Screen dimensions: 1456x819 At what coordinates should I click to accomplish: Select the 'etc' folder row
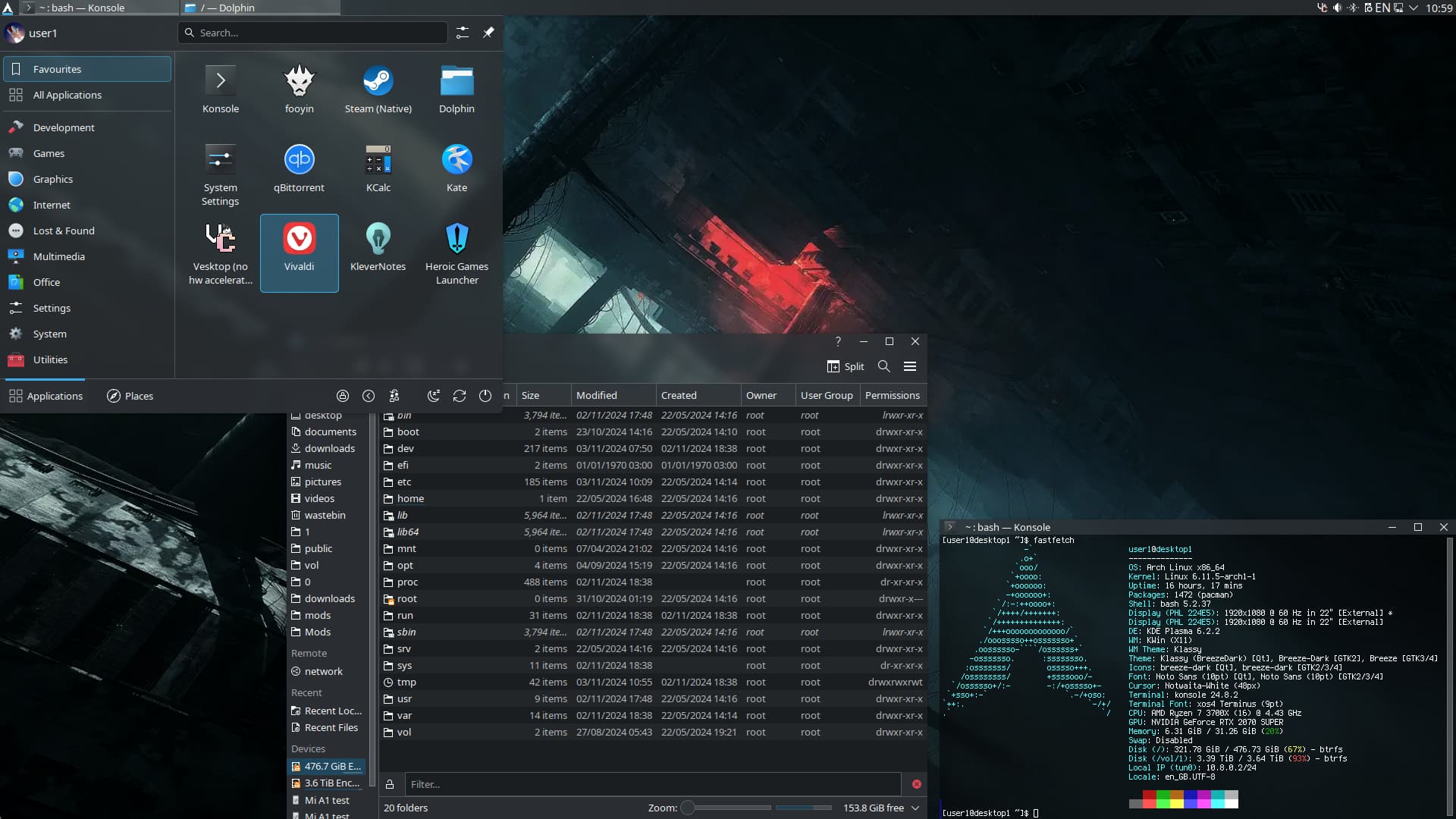(x=653, y=482)
